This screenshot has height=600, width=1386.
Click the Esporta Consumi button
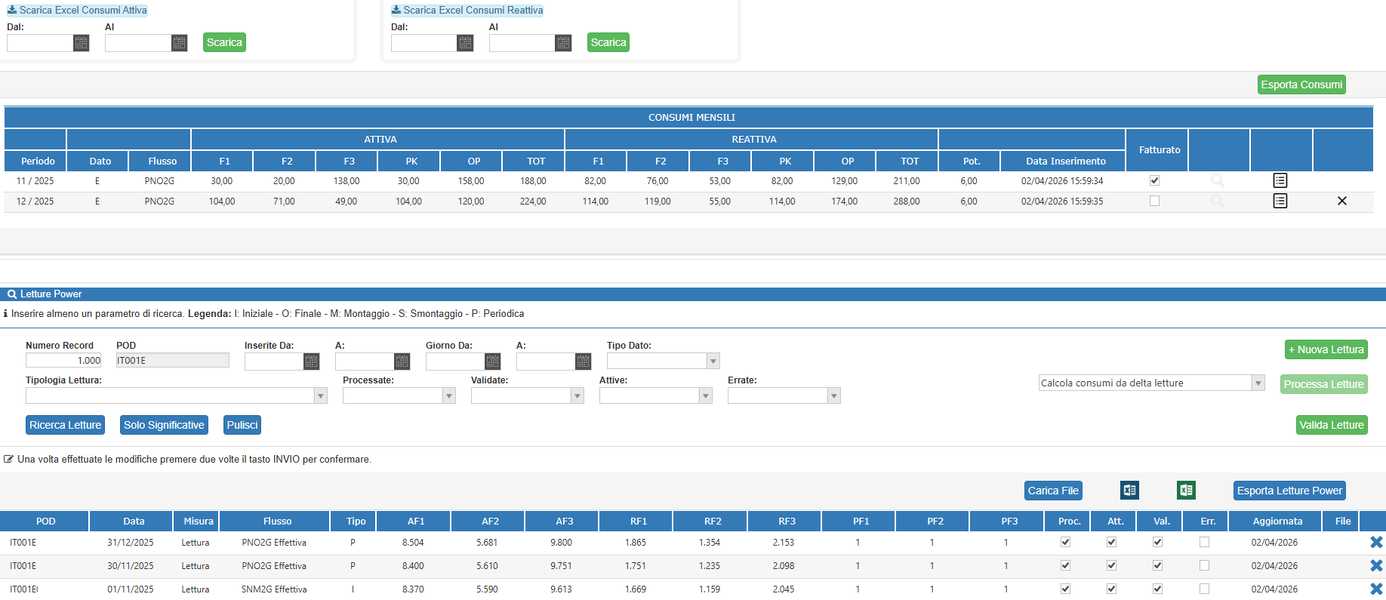click(1301, 85)
